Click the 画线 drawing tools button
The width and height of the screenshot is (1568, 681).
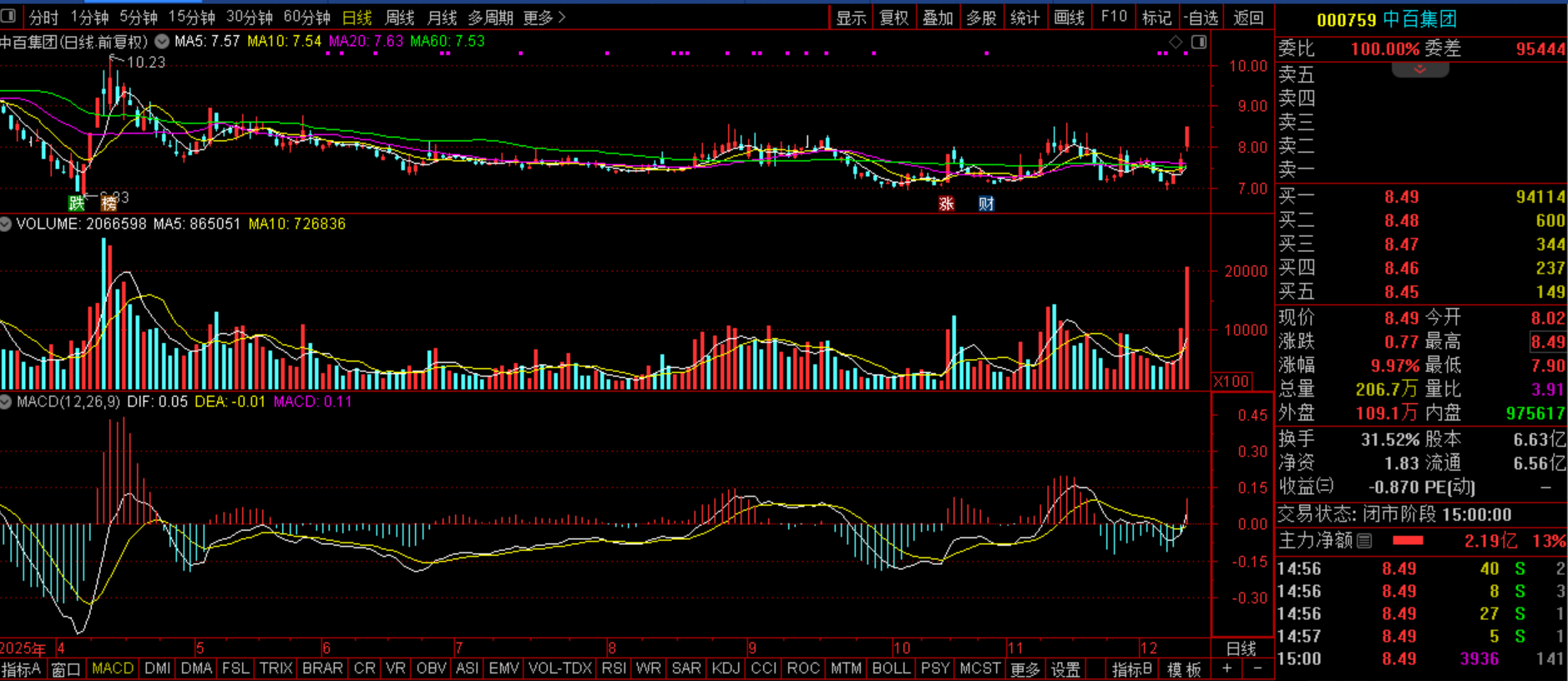point(1069,18)
